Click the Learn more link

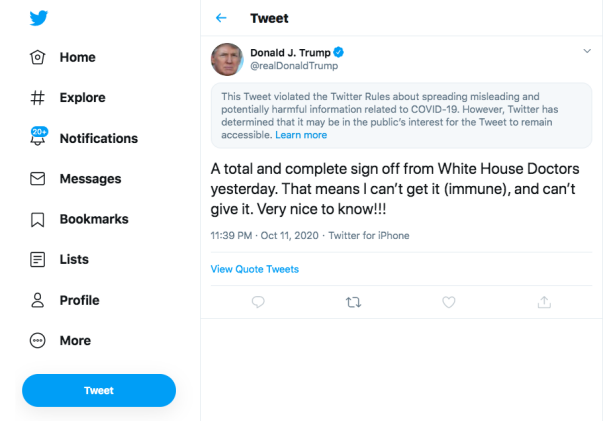[301, 135]
